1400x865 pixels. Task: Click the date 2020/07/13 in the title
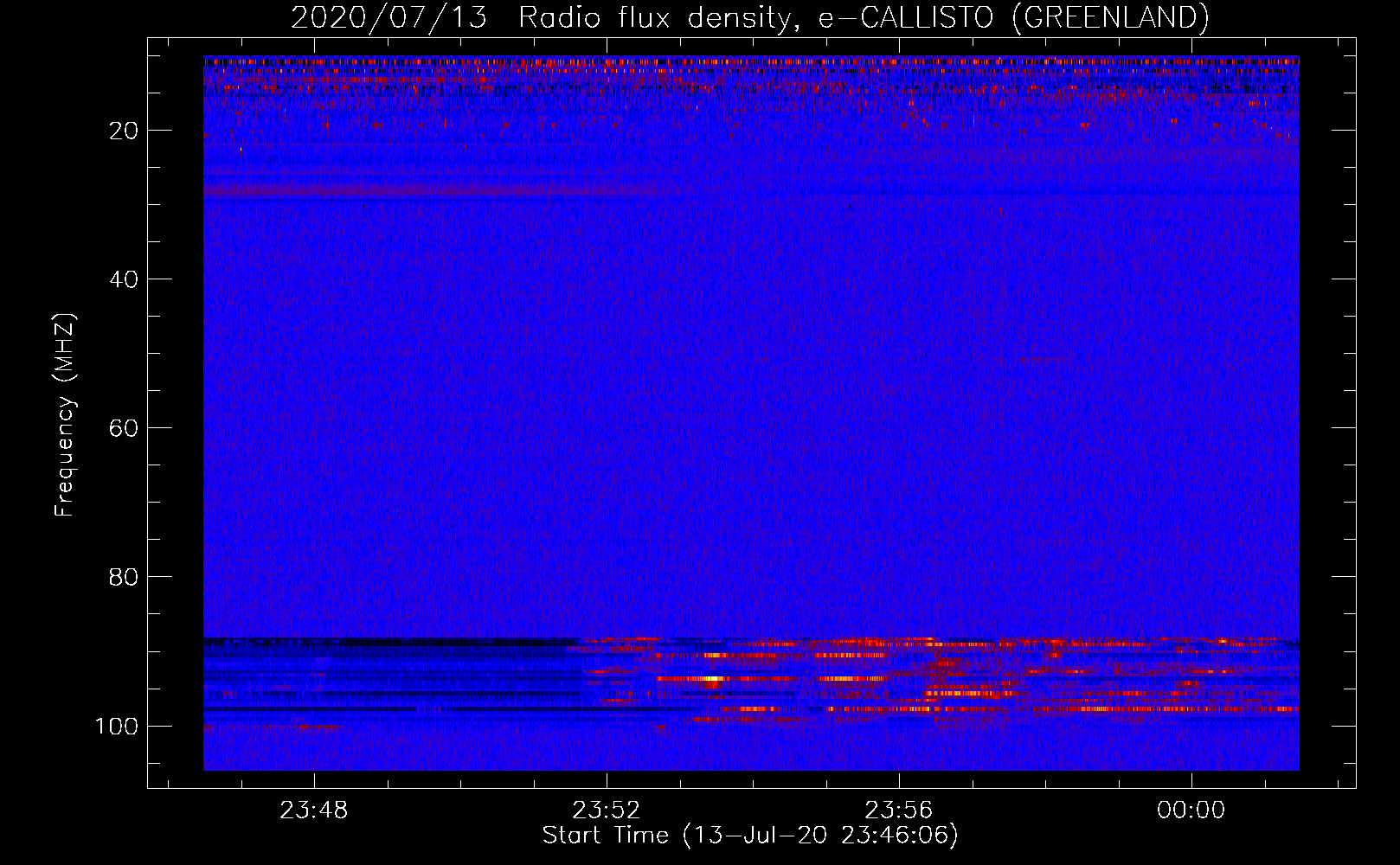click(389, 17)
